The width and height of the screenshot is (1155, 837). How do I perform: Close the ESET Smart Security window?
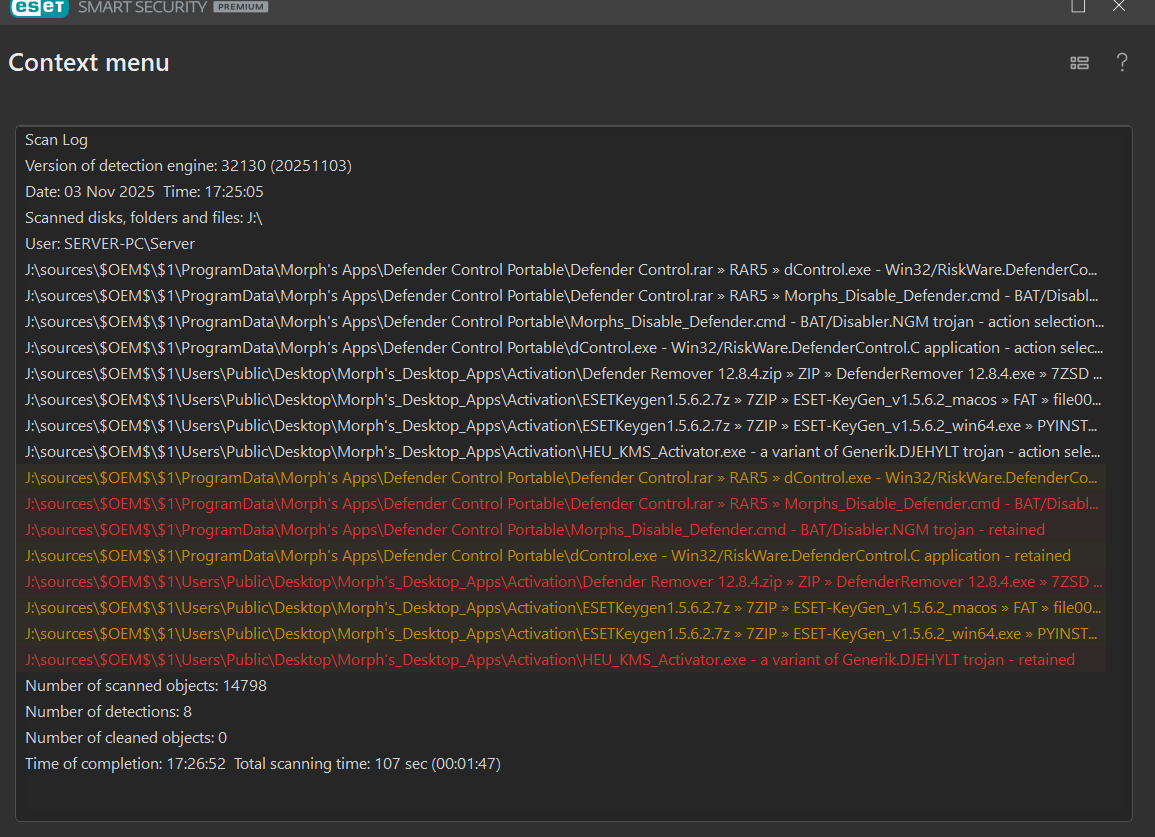(x=1119, y=6)
